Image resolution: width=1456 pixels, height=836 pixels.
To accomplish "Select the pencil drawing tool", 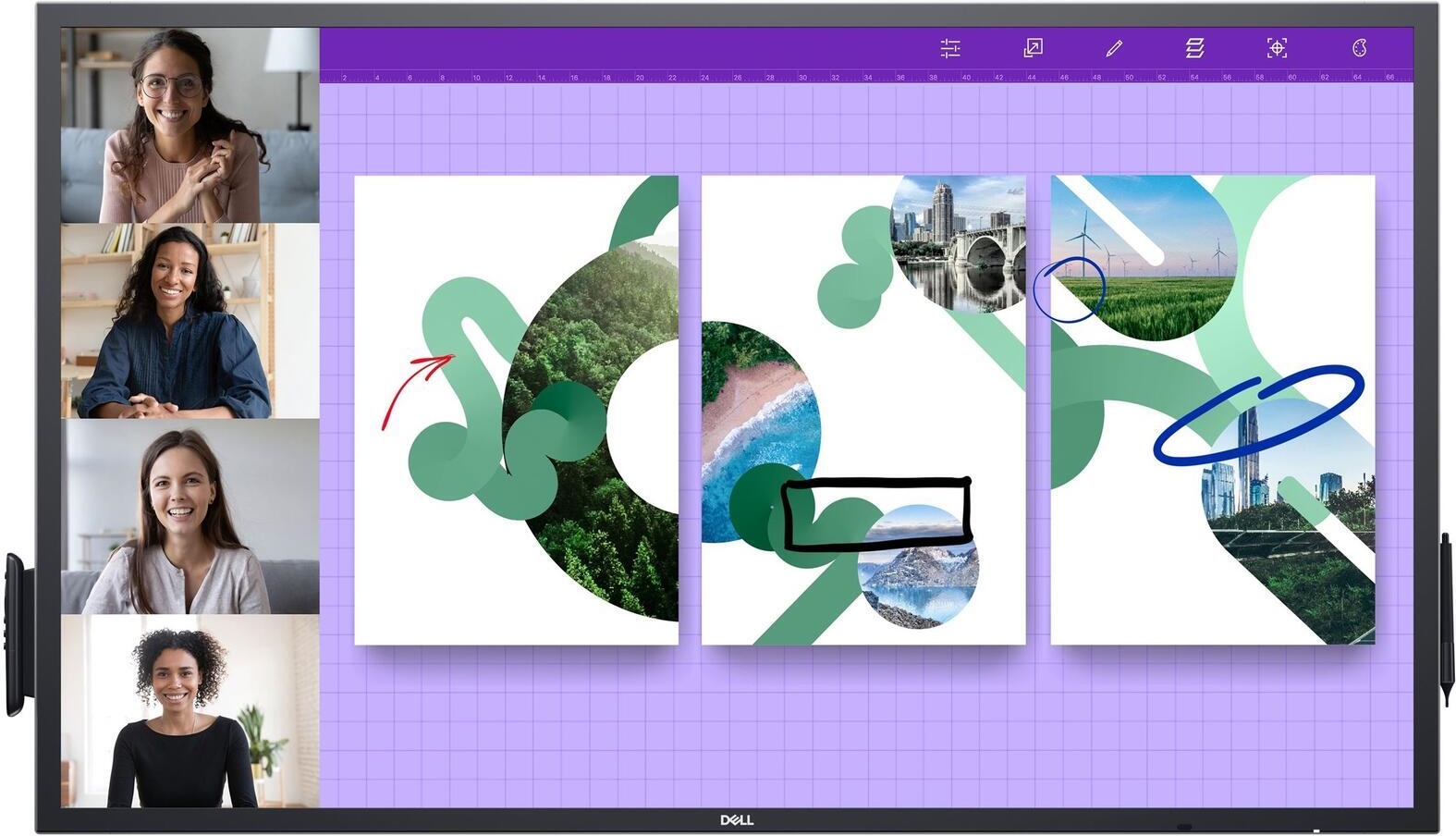I will [x=1114, y=48].
